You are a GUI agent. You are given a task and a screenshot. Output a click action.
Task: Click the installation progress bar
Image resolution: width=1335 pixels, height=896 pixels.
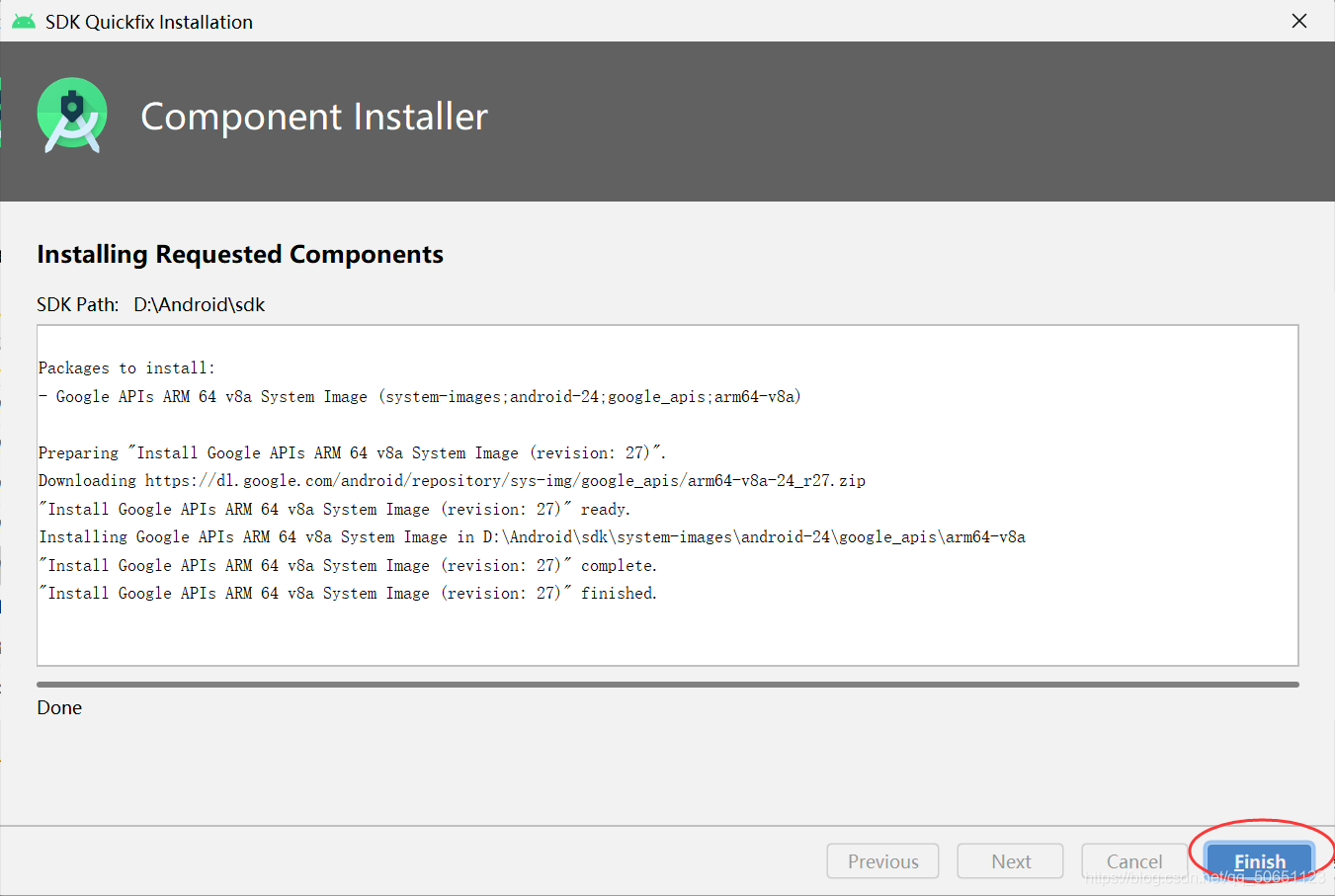pos(668,684)
